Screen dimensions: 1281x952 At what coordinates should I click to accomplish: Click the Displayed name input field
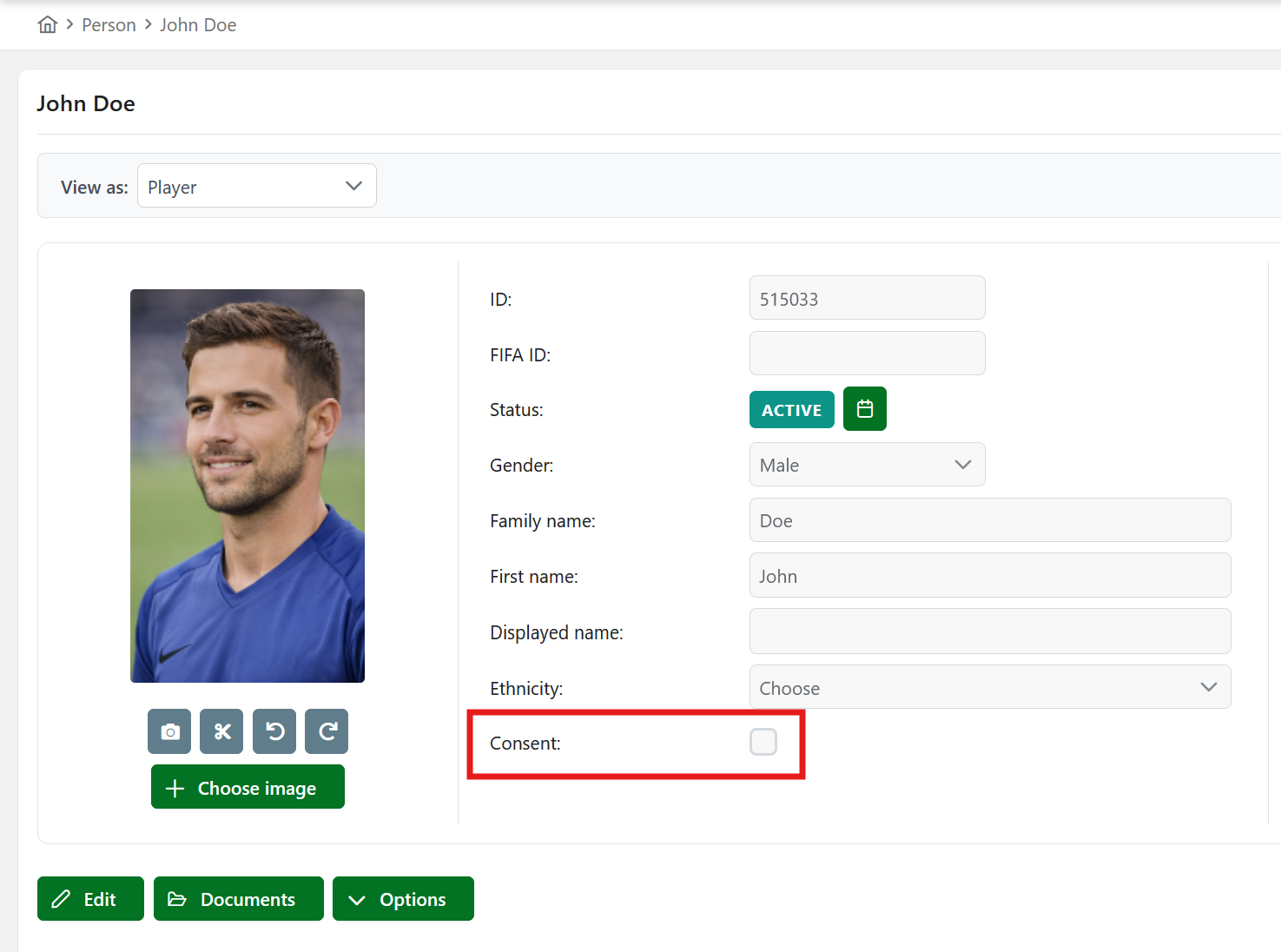point(989,631)
